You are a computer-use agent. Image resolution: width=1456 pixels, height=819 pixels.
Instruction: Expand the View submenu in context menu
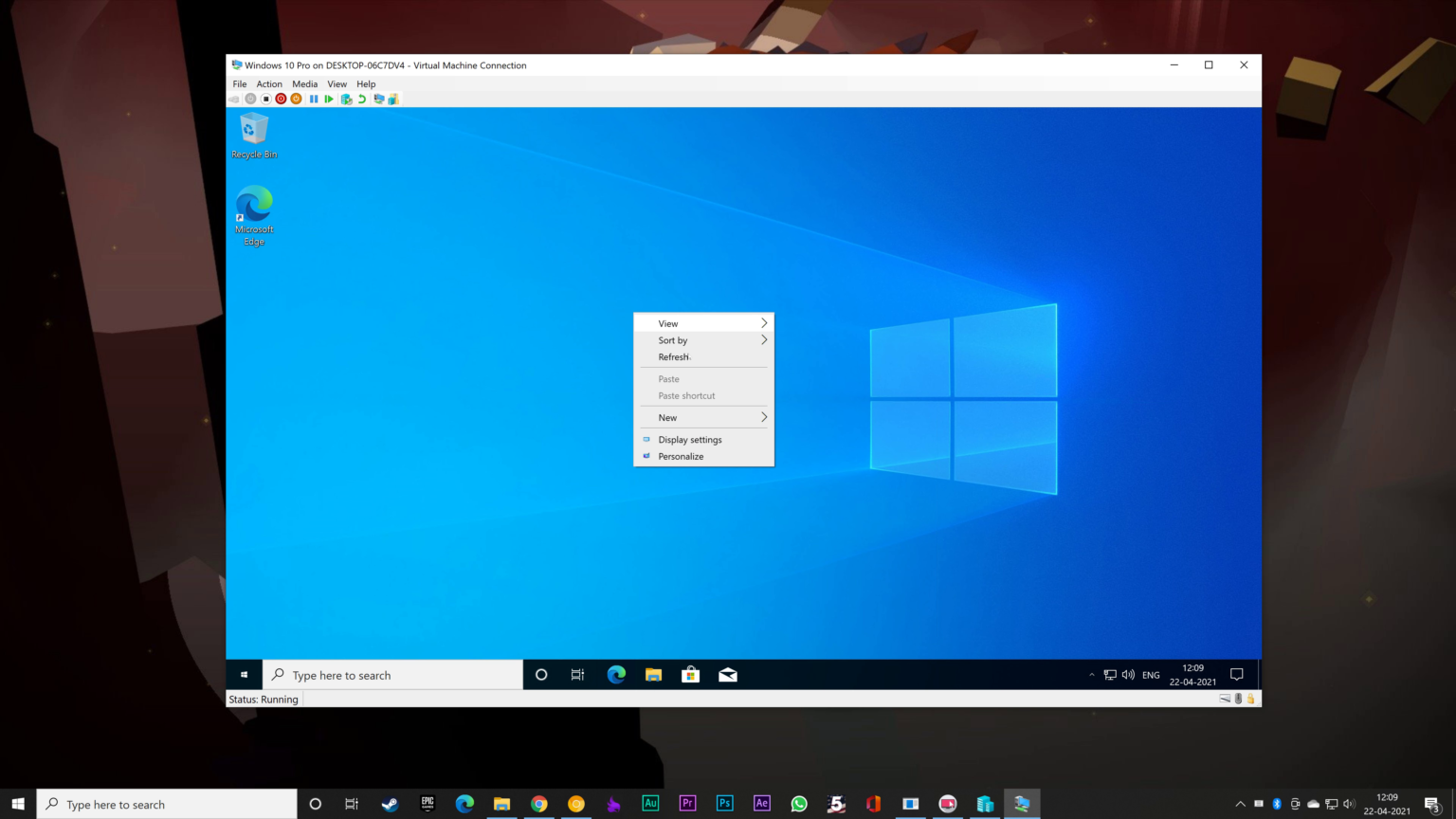703,323
